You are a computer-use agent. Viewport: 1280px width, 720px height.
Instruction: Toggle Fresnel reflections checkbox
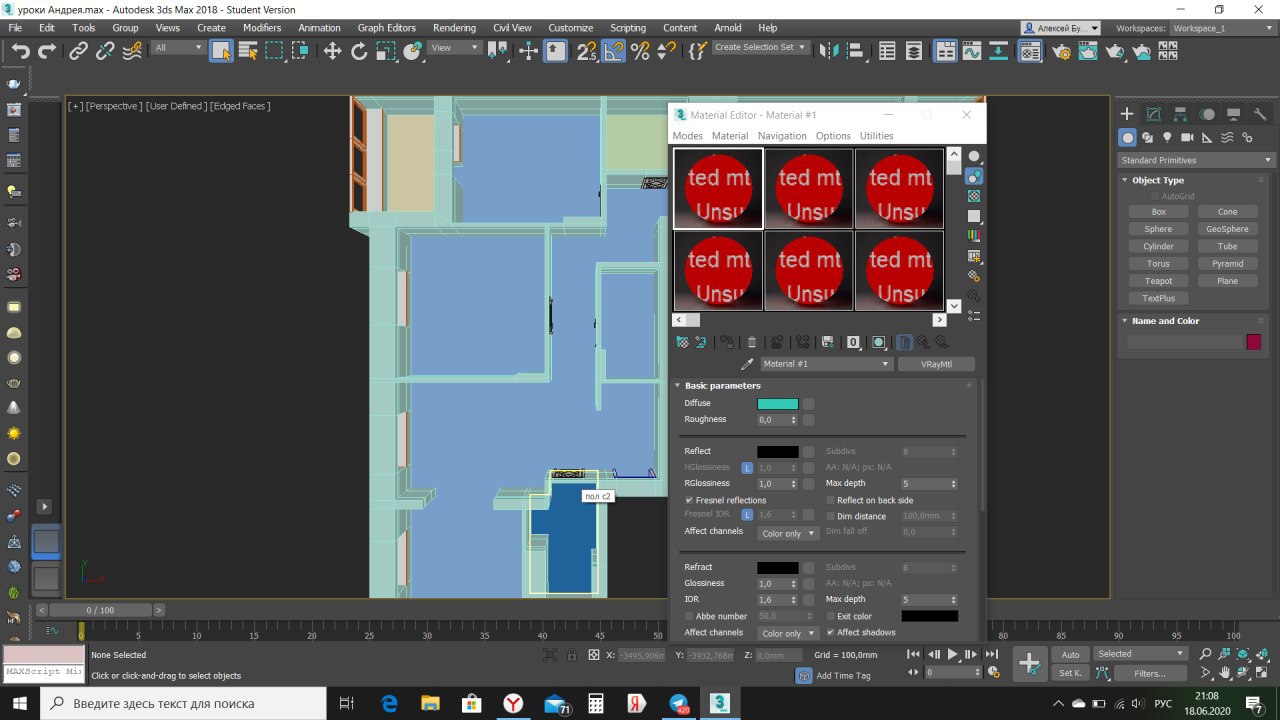(689, 500)
